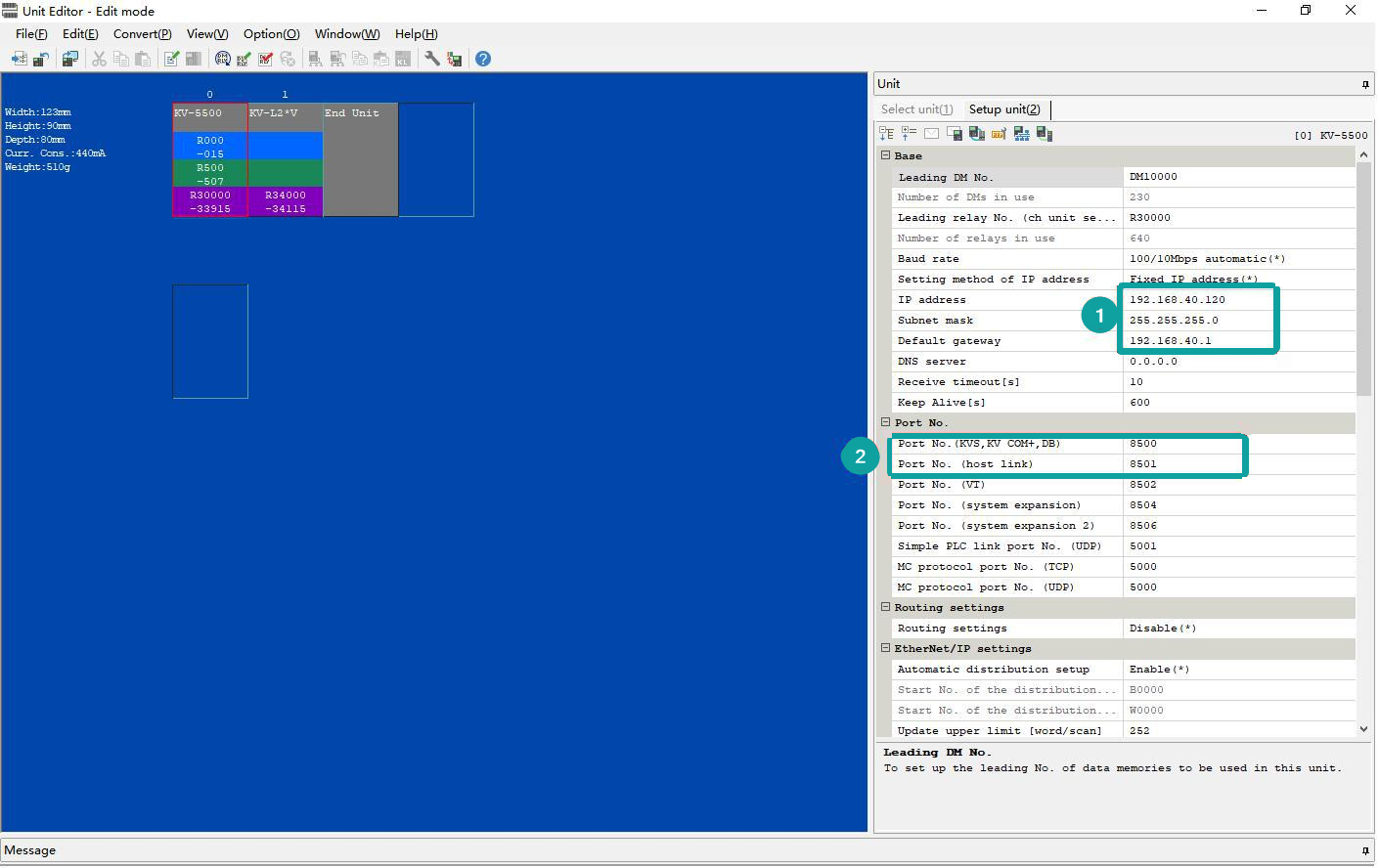Image resolution: width=1379 pixels, height=868 pixels.
Task: Collapse the Port No. section
Action: (885, 422)
